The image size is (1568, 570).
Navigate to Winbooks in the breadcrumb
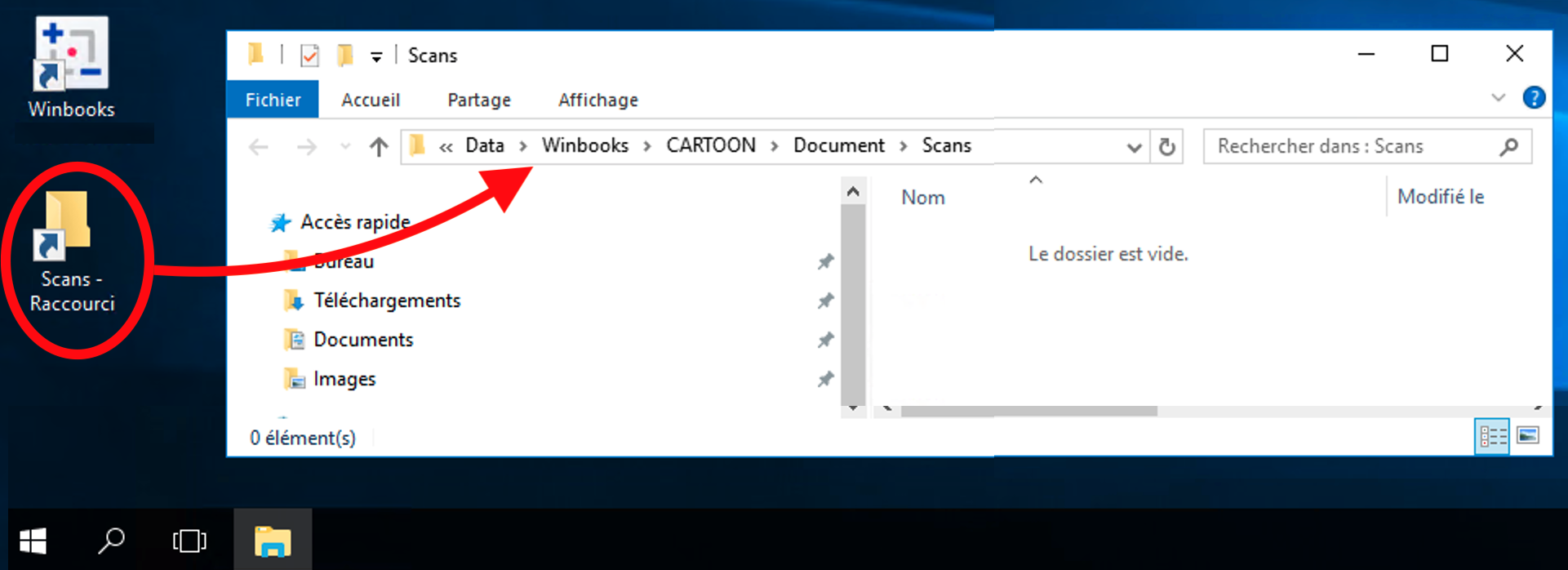(x=585, y=145)
